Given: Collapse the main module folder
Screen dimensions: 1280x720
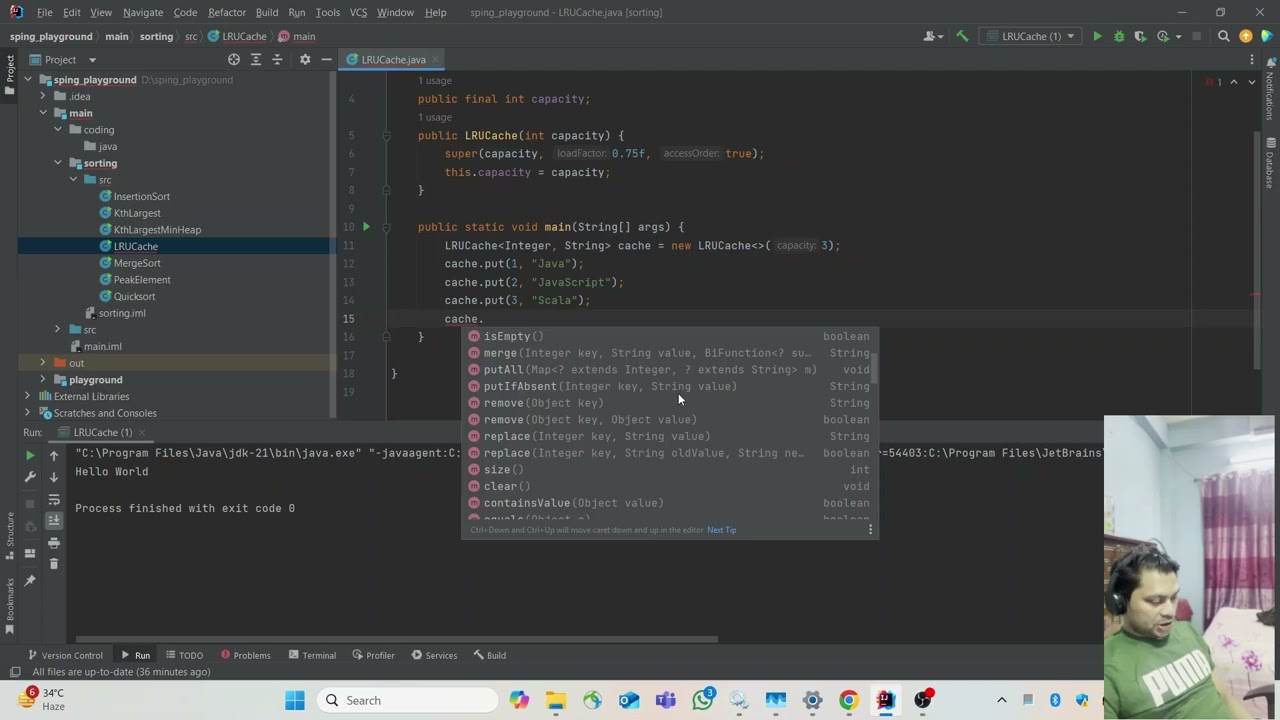Looking at the screenshot, I should (x=43, y=113).
